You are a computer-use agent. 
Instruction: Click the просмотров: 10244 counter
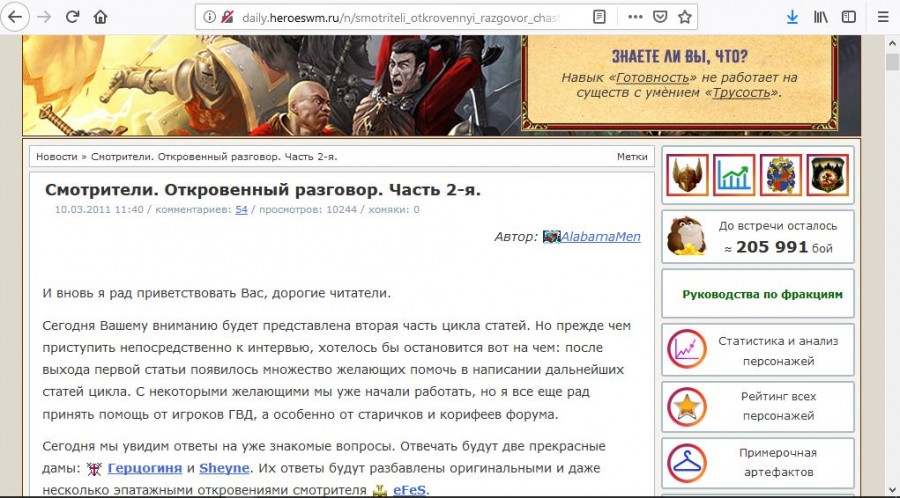coord(308,210)
